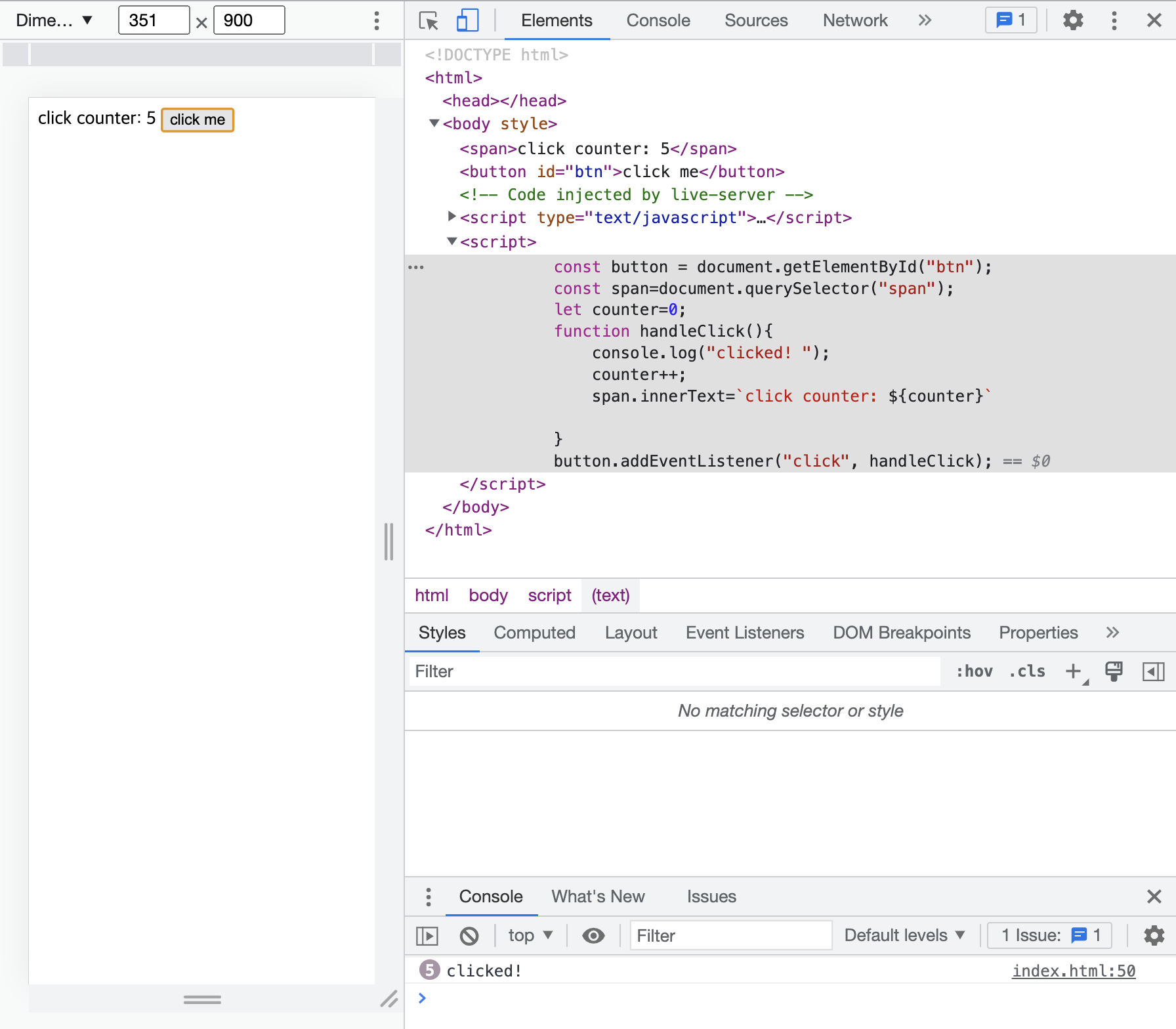
Task: Activate the inspect element picker icon
Action: (x=429, y=21)
